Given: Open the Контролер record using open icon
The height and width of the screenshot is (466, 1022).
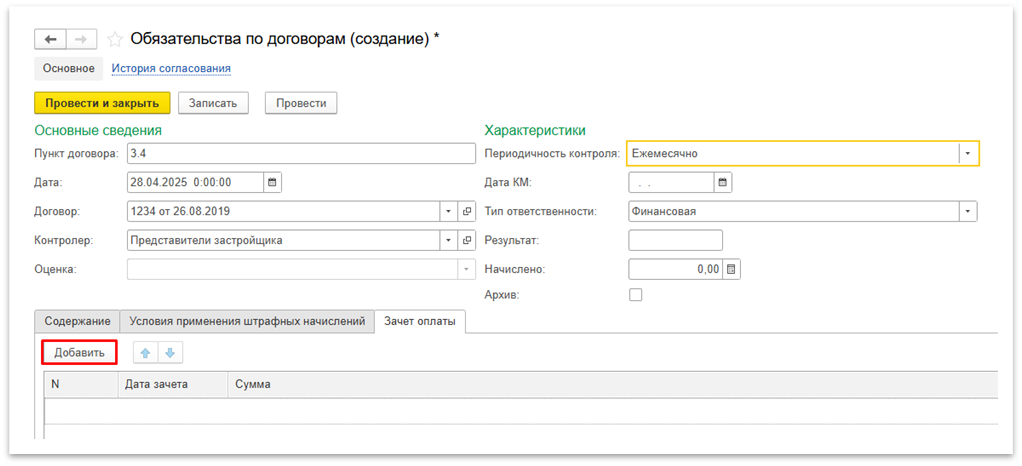Looking at the screenshot, I should (x=467, y=240).
